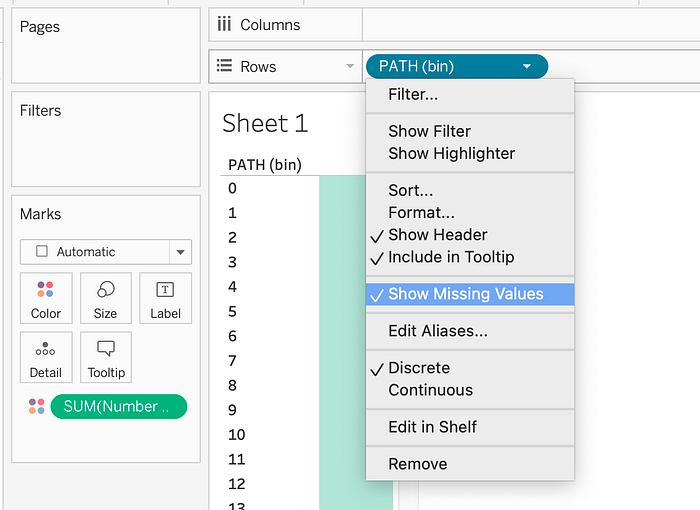Expand the Rows shelf dropdown arrow
The height and width of the screenshot is (510, 700).
pos(350,67)
